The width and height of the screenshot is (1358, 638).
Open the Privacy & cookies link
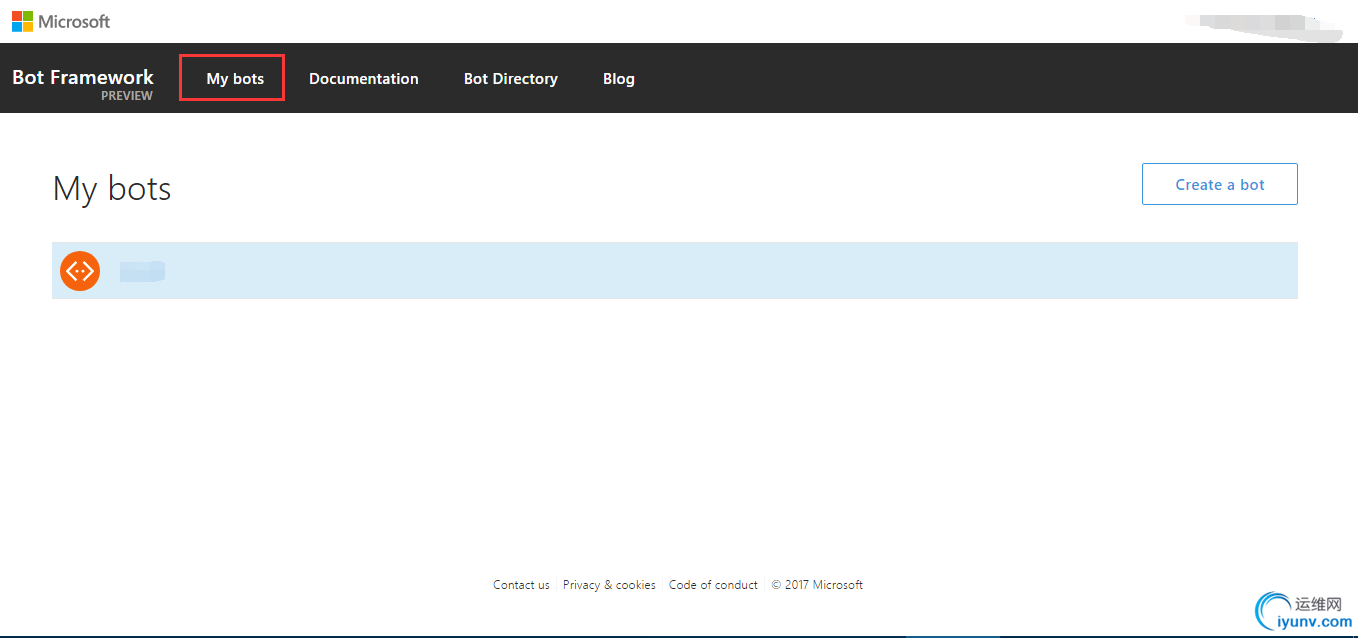point(609,585)
